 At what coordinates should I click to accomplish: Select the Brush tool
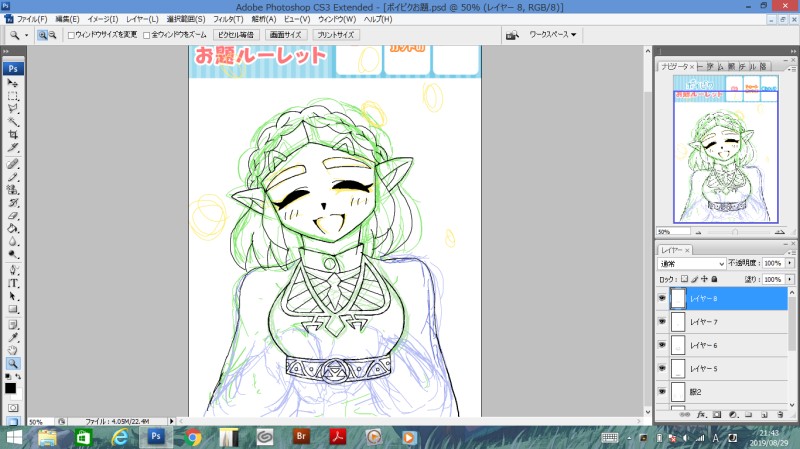point(13,177)
